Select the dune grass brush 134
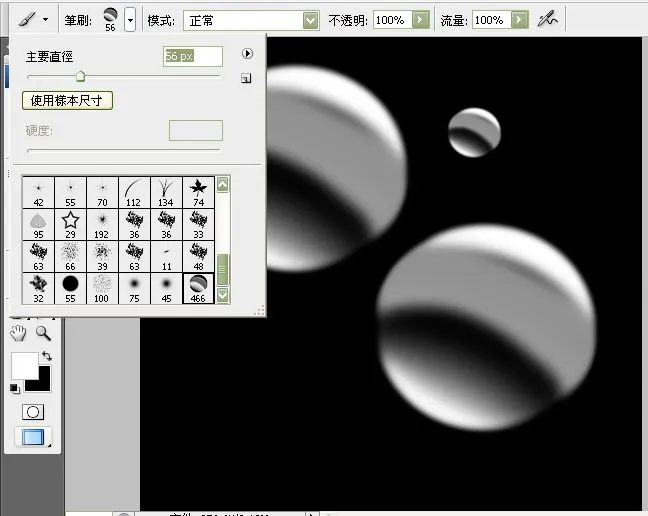Screen dimensions: 648x516 click(166, 193)
